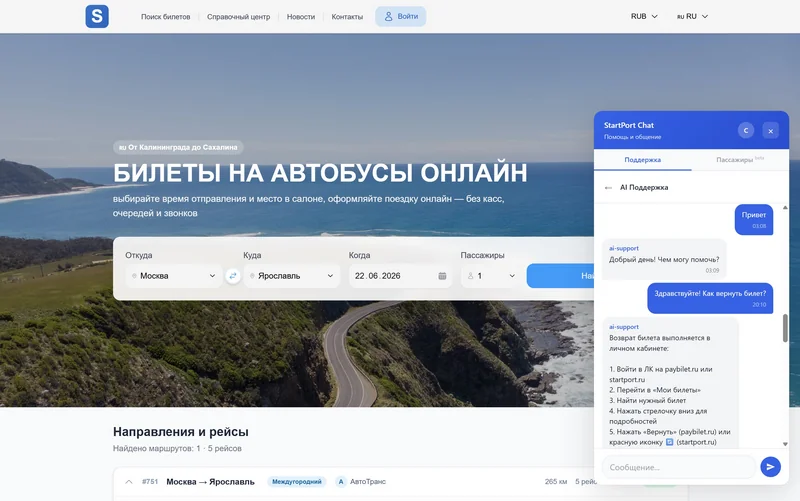The width and height of the screenshot is (800, 501).
Task: Switch to the Поддержка chat tab
Action: tap(642, 160)
